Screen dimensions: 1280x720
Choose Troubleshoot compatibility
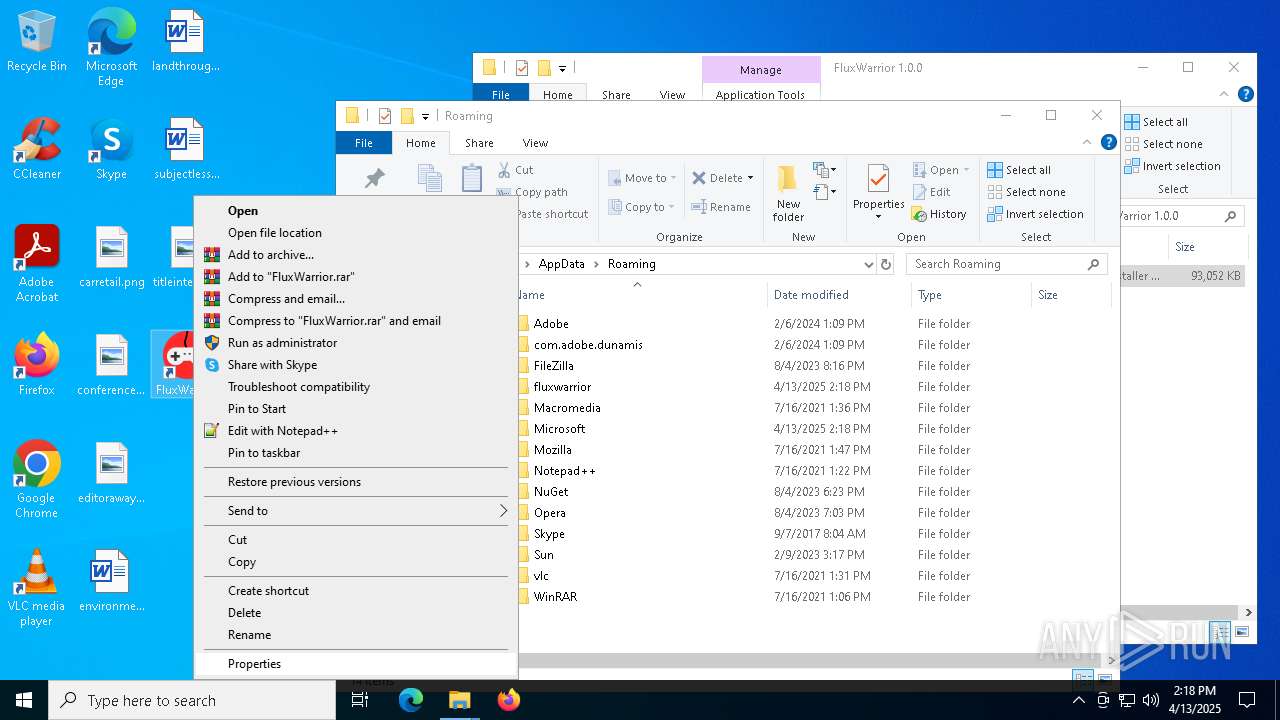[x=356, y=387]
